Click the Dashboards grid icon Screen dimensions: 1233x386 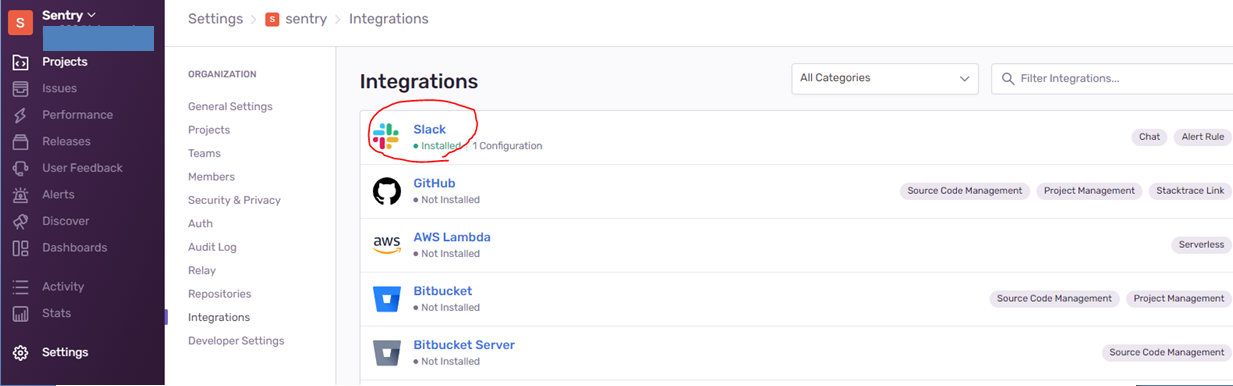[20, 247]
